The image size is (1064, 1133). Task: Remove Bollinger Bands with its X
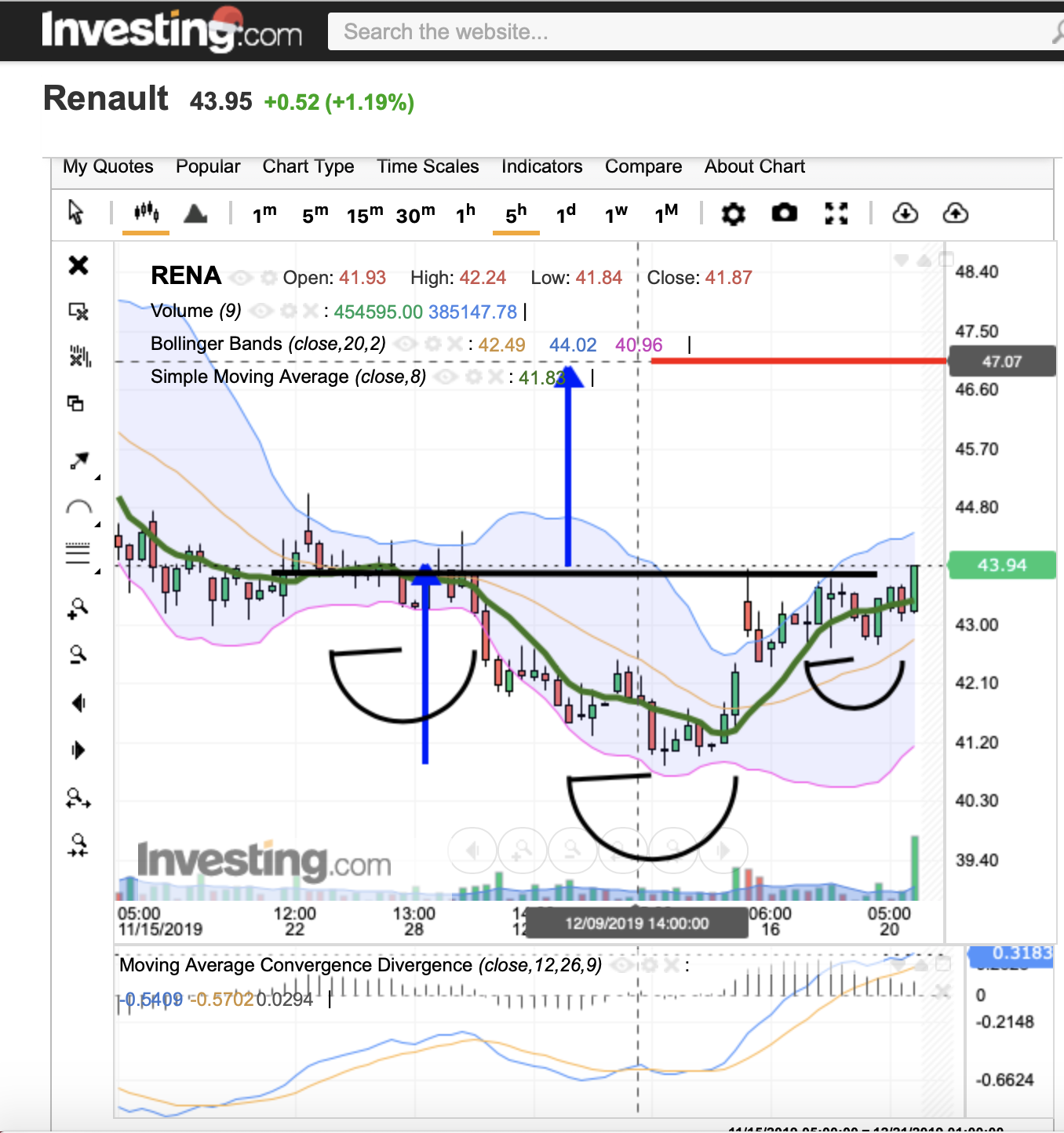[x=454, y=344]
